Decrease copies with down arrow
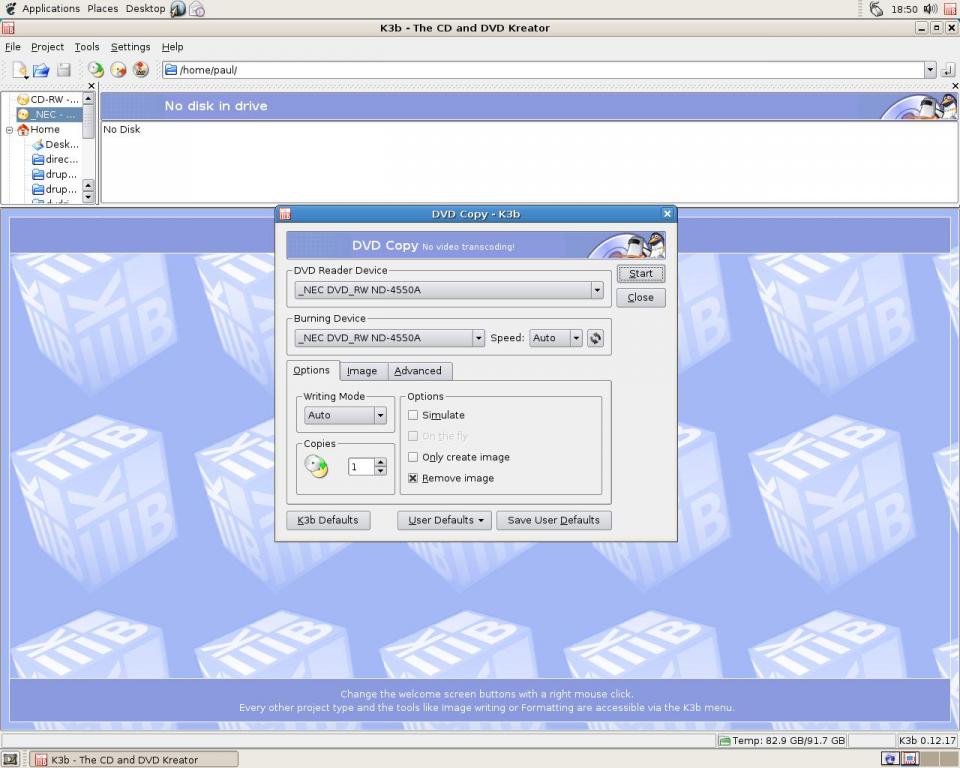960x768 pixels. pyautogui.click(x=381, y=471)
